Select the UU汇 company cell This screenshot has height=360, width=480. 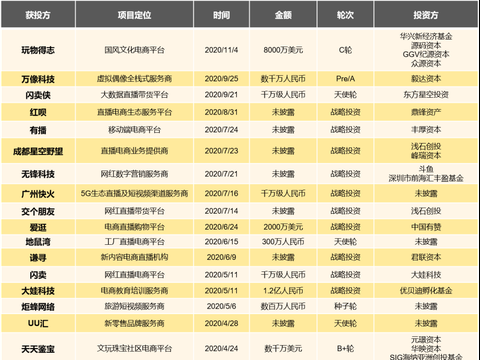tap(38, 323)
